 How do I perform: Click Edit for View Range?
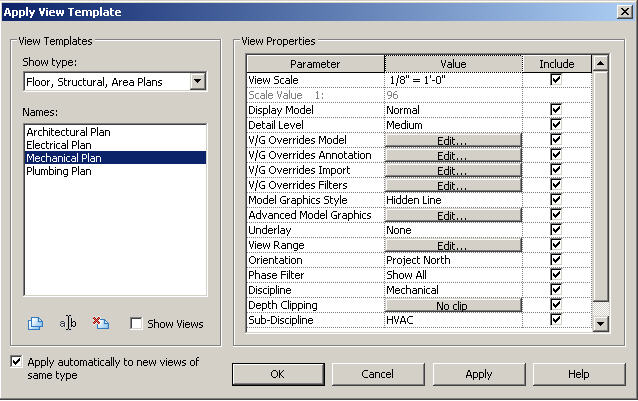point(453,246)
